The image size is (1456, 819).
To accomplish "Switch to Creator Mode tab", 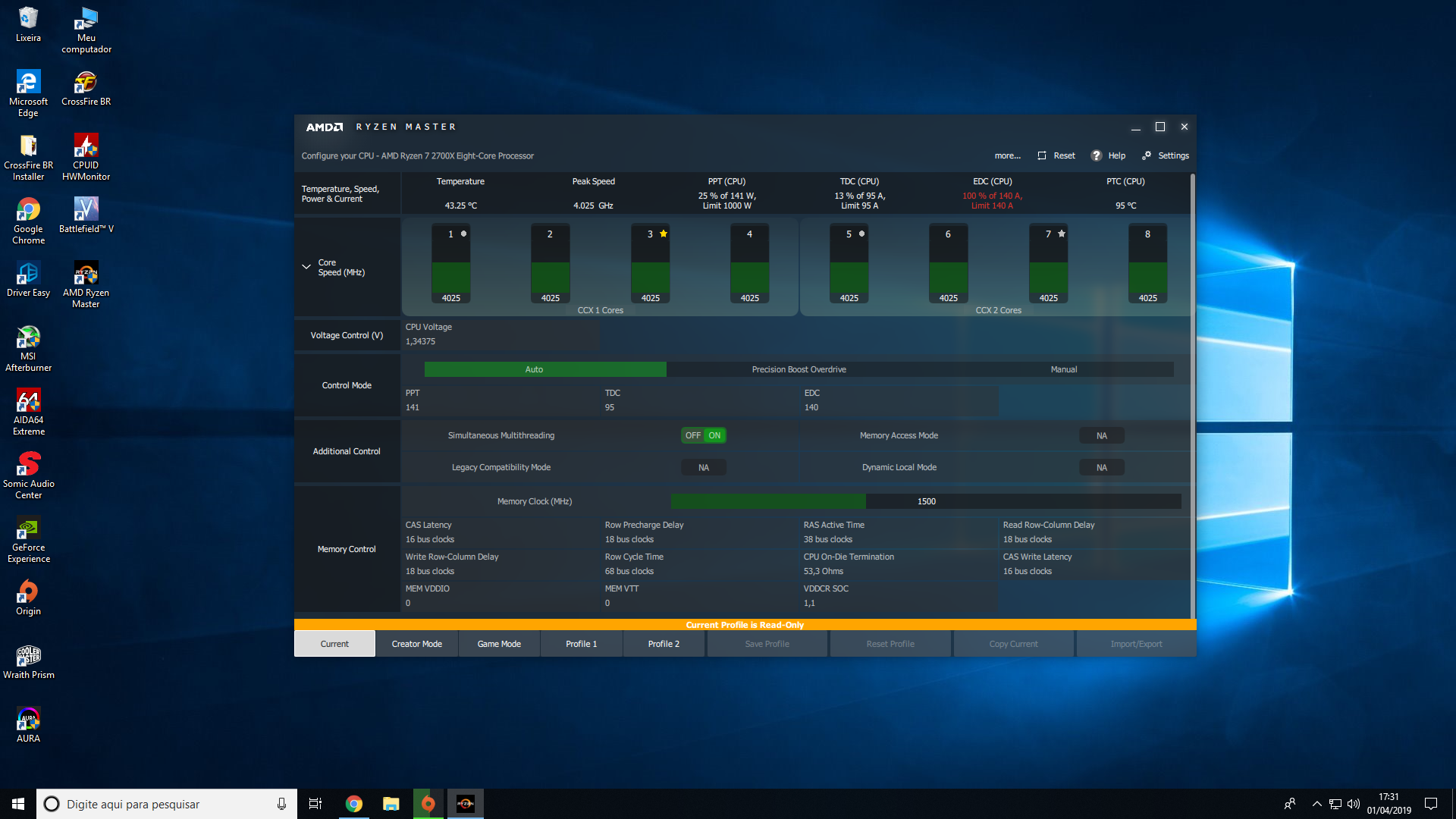I will tap(416, 644).
